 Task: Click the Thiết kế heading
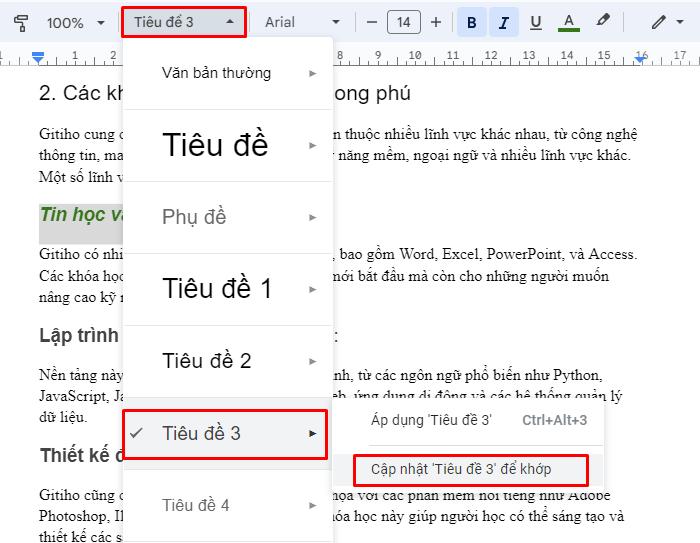[x=81, y=455]
